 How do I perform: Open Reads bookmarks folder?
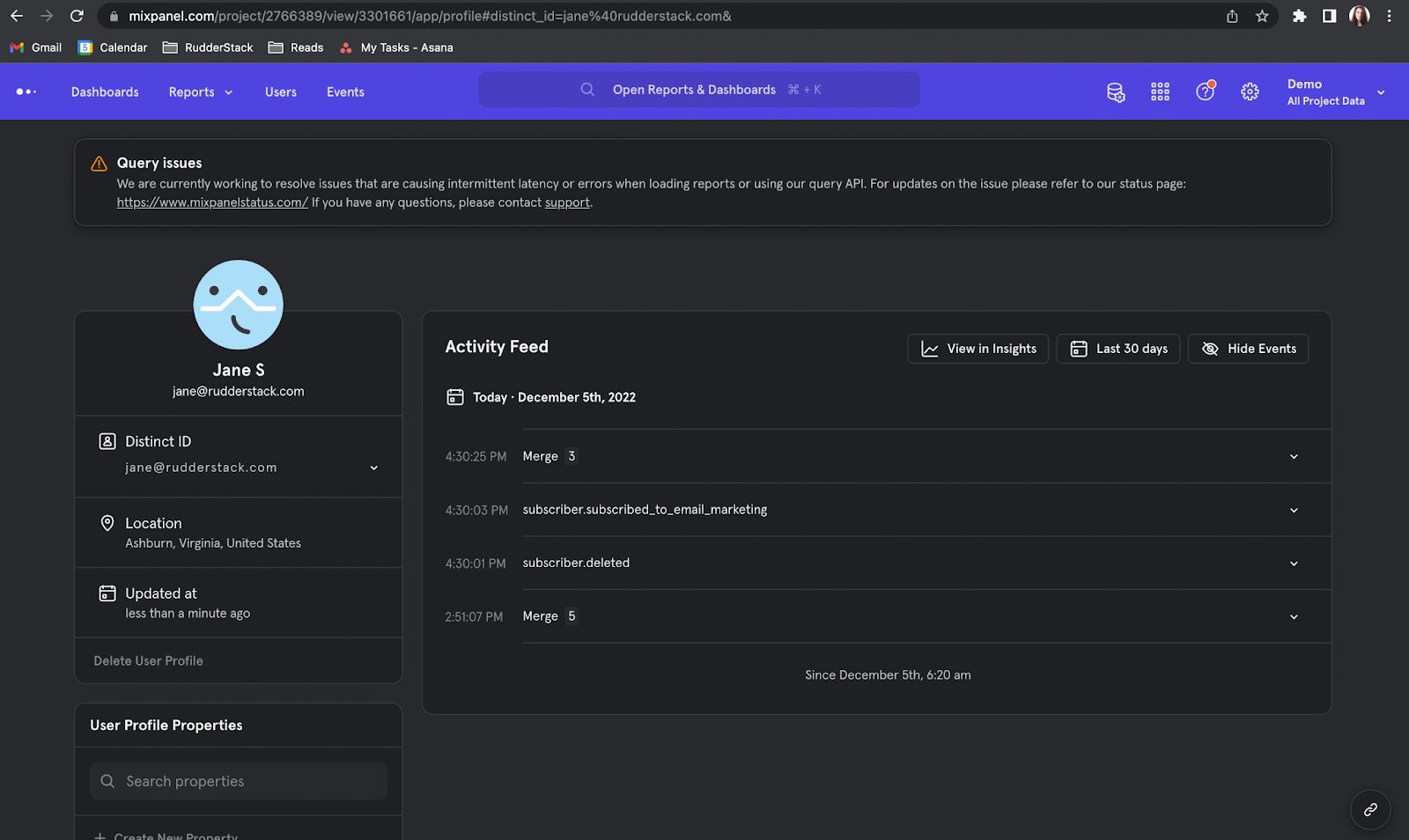295,48
